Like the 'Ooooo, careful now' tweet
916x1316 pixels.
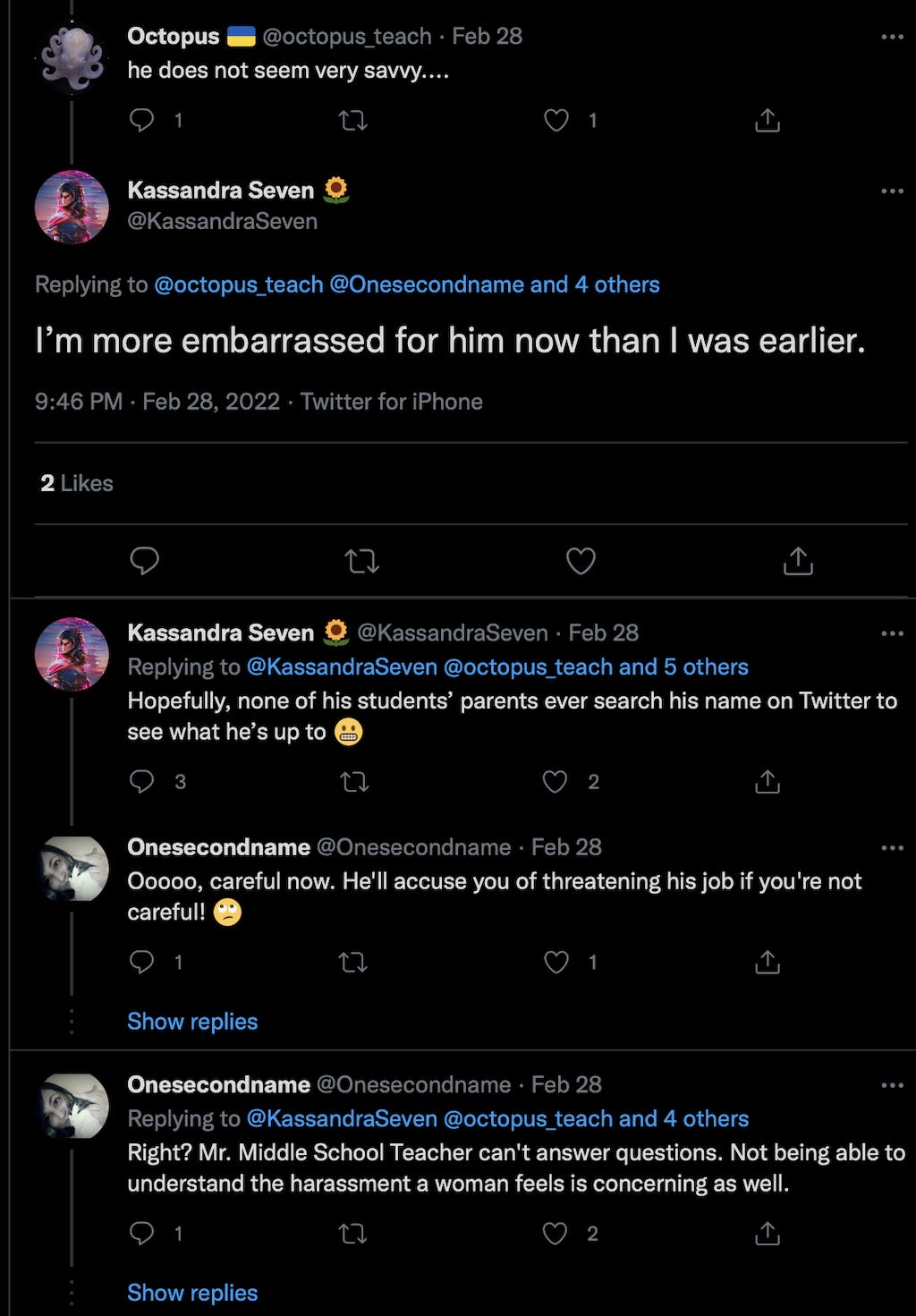tap(556, 962)
